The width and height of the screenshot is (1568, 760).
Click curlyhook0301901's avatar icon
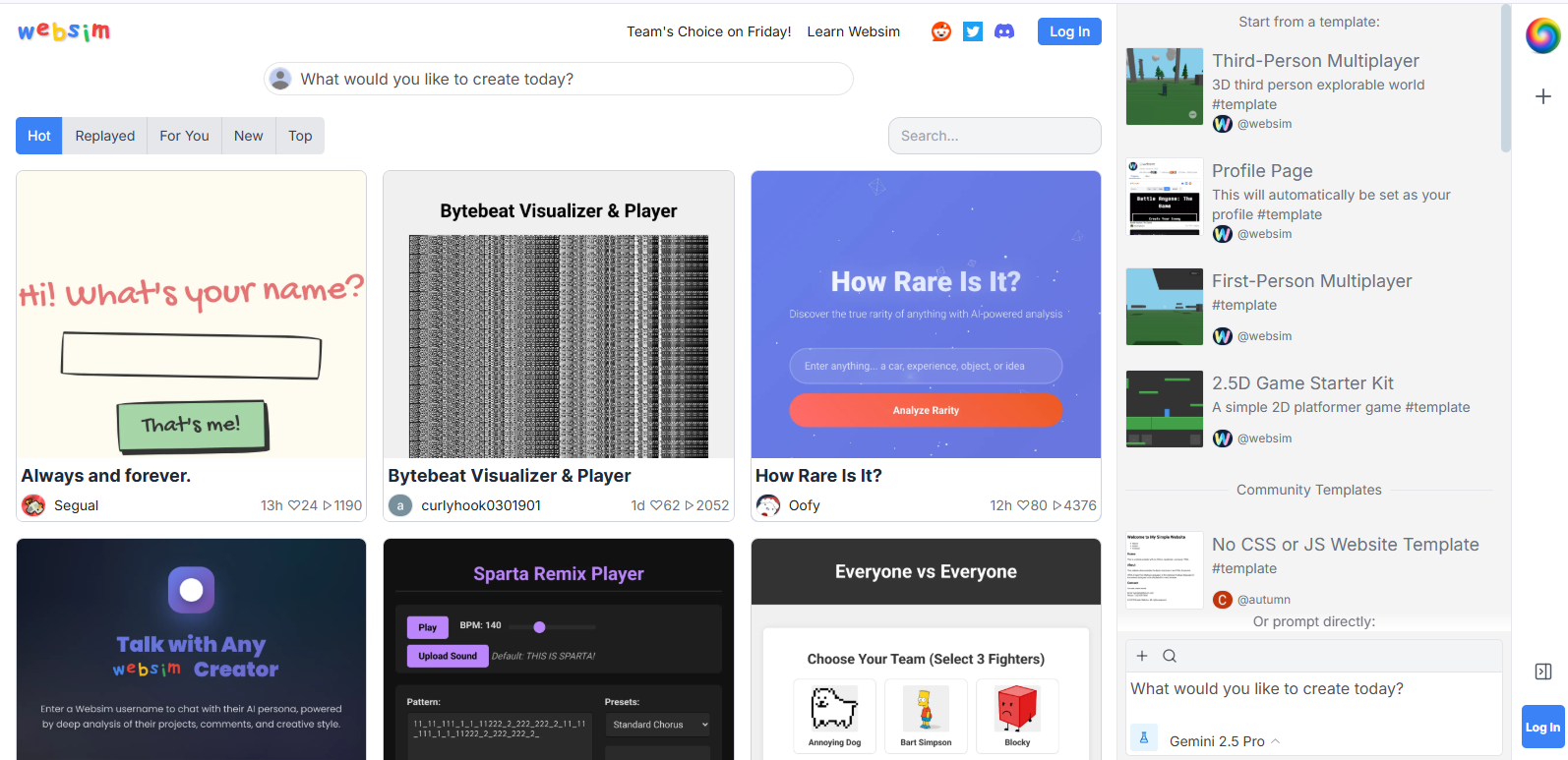[400, 505]
